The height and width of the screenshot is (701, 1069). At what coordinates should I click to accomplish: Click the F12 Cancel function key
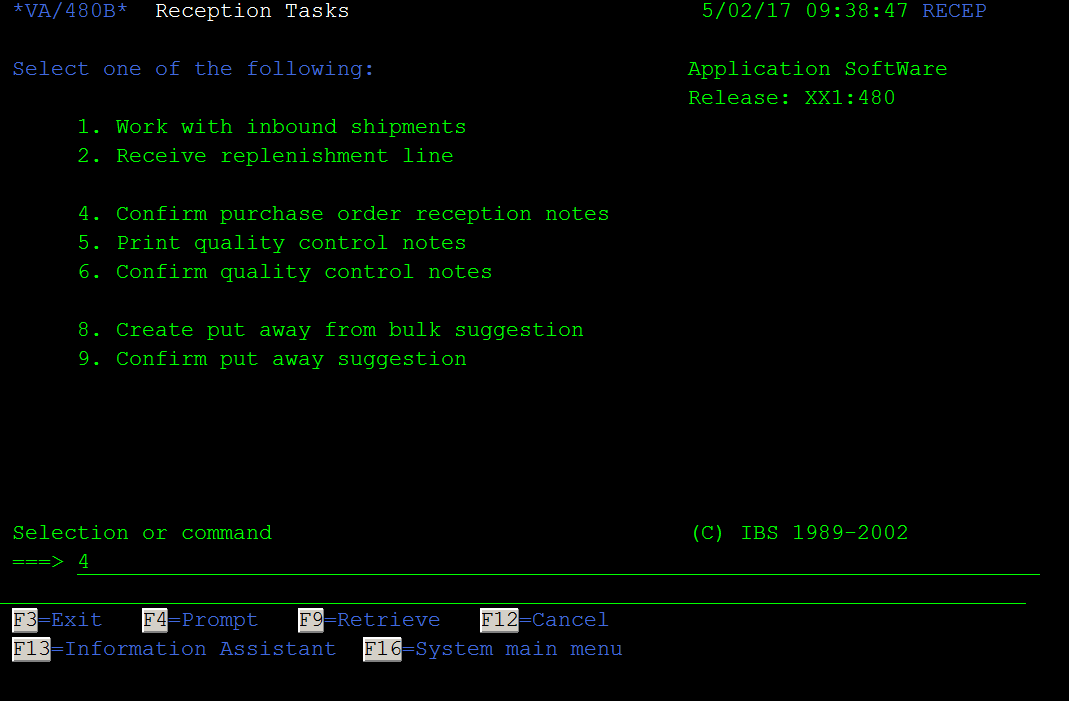pos(544,620)
